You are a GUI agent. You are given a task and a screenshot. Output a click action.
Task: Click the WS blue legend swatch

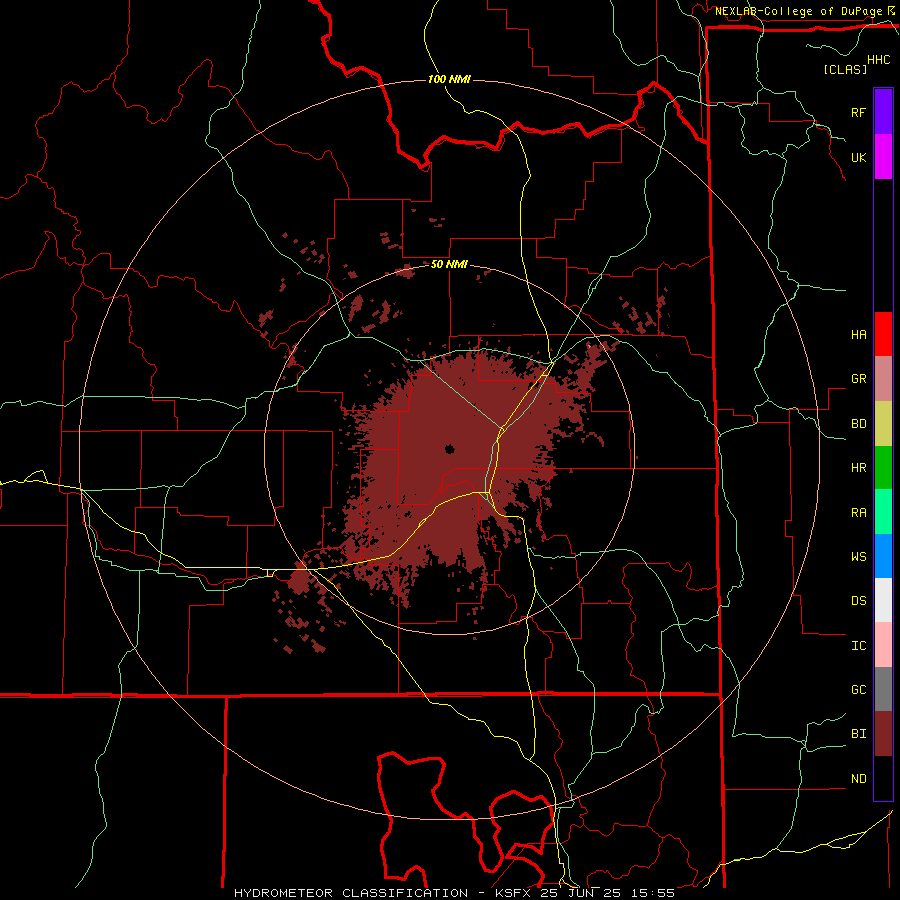(x=883, y=556)
